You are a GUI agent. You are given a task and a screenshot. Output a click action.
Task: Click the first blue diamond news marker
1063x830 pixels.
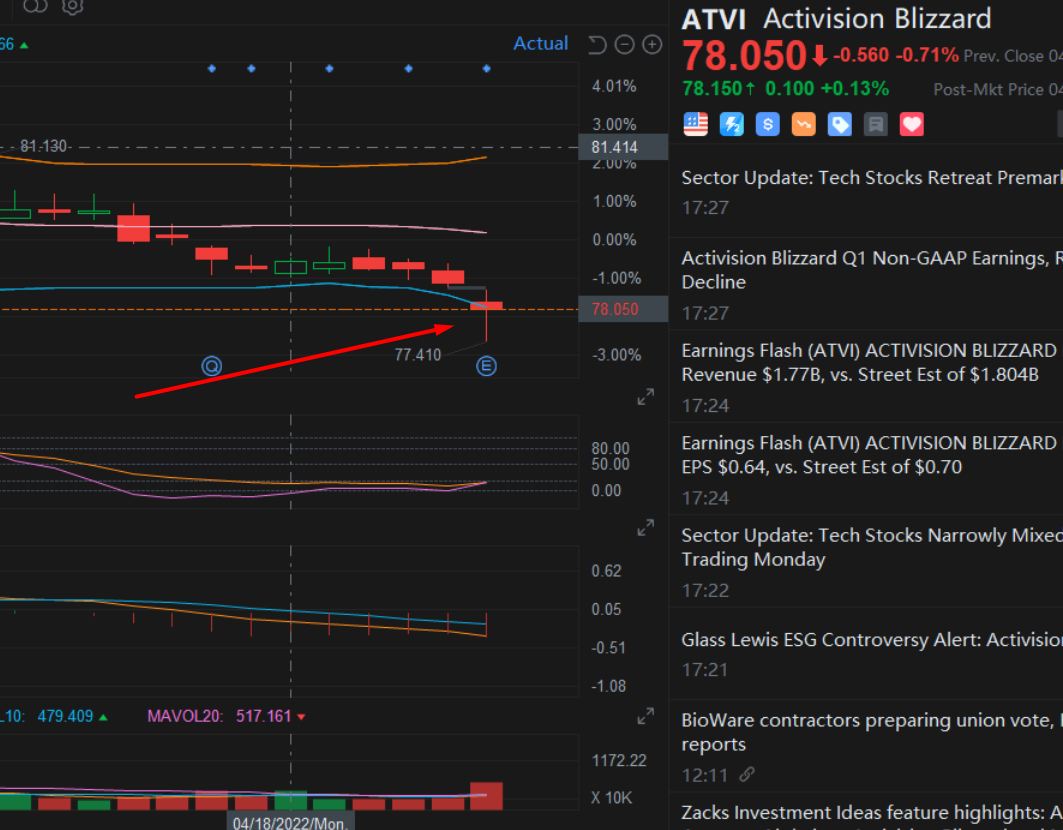[212, 68]
